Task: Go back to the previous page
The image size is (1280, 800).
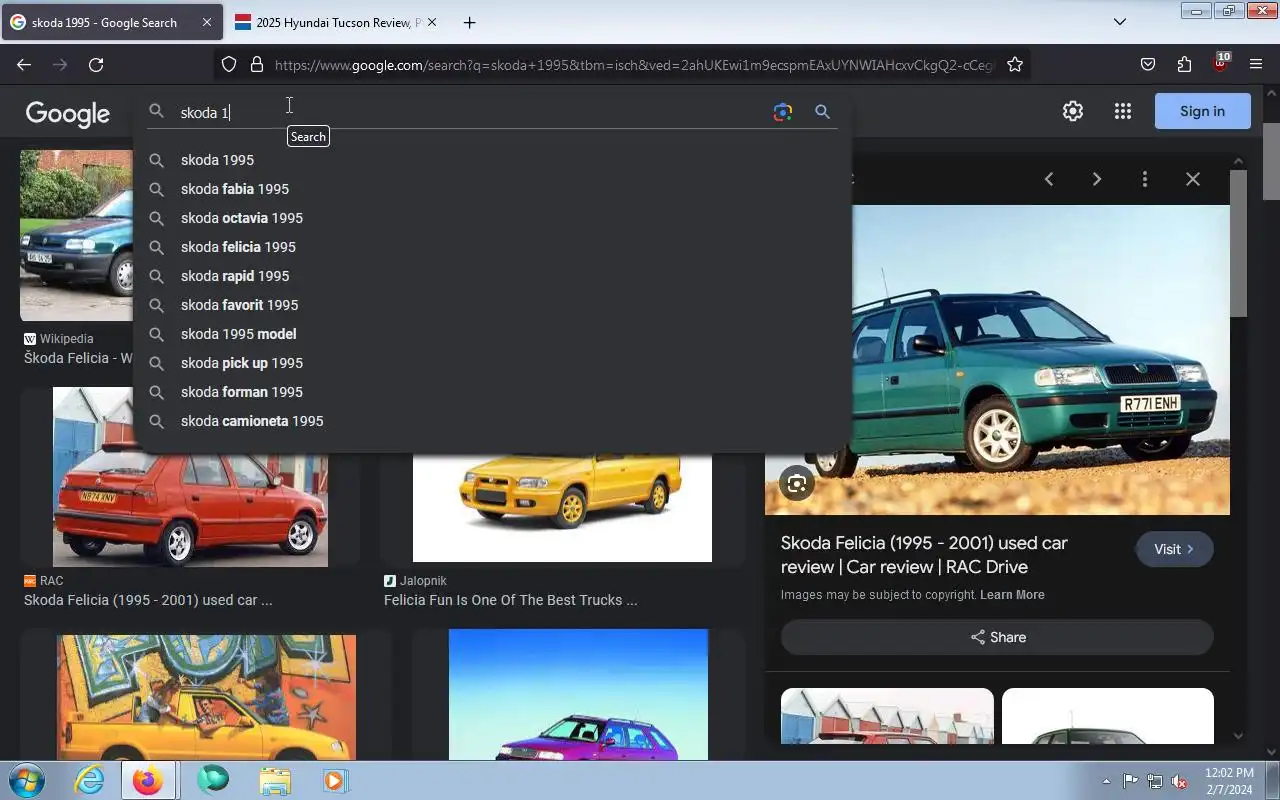Action: pos(24,64)
